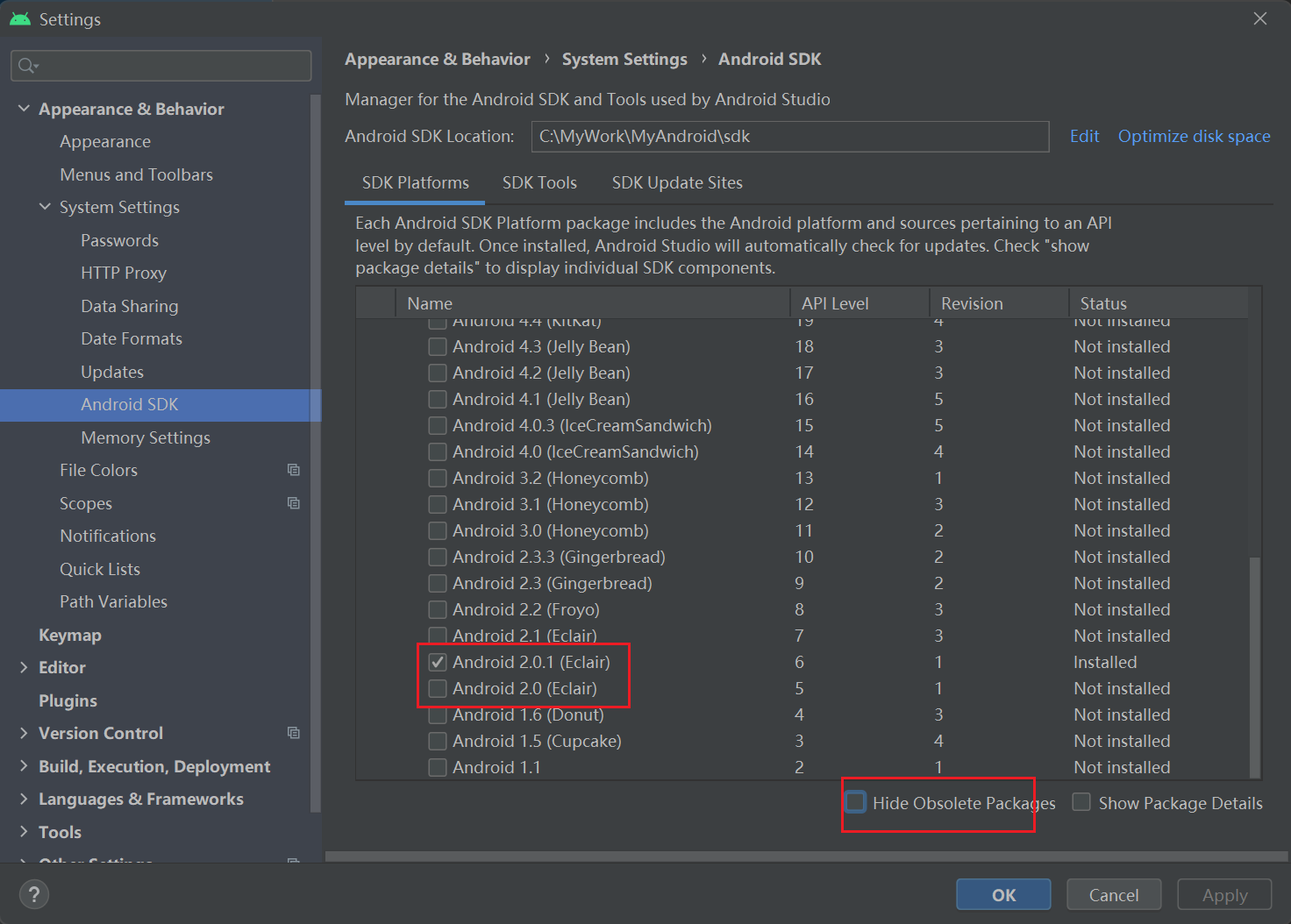The height and width of the screenshot is (924, 1291).
Task: Click the Optimize disk space link
Action: [1194, 136]
